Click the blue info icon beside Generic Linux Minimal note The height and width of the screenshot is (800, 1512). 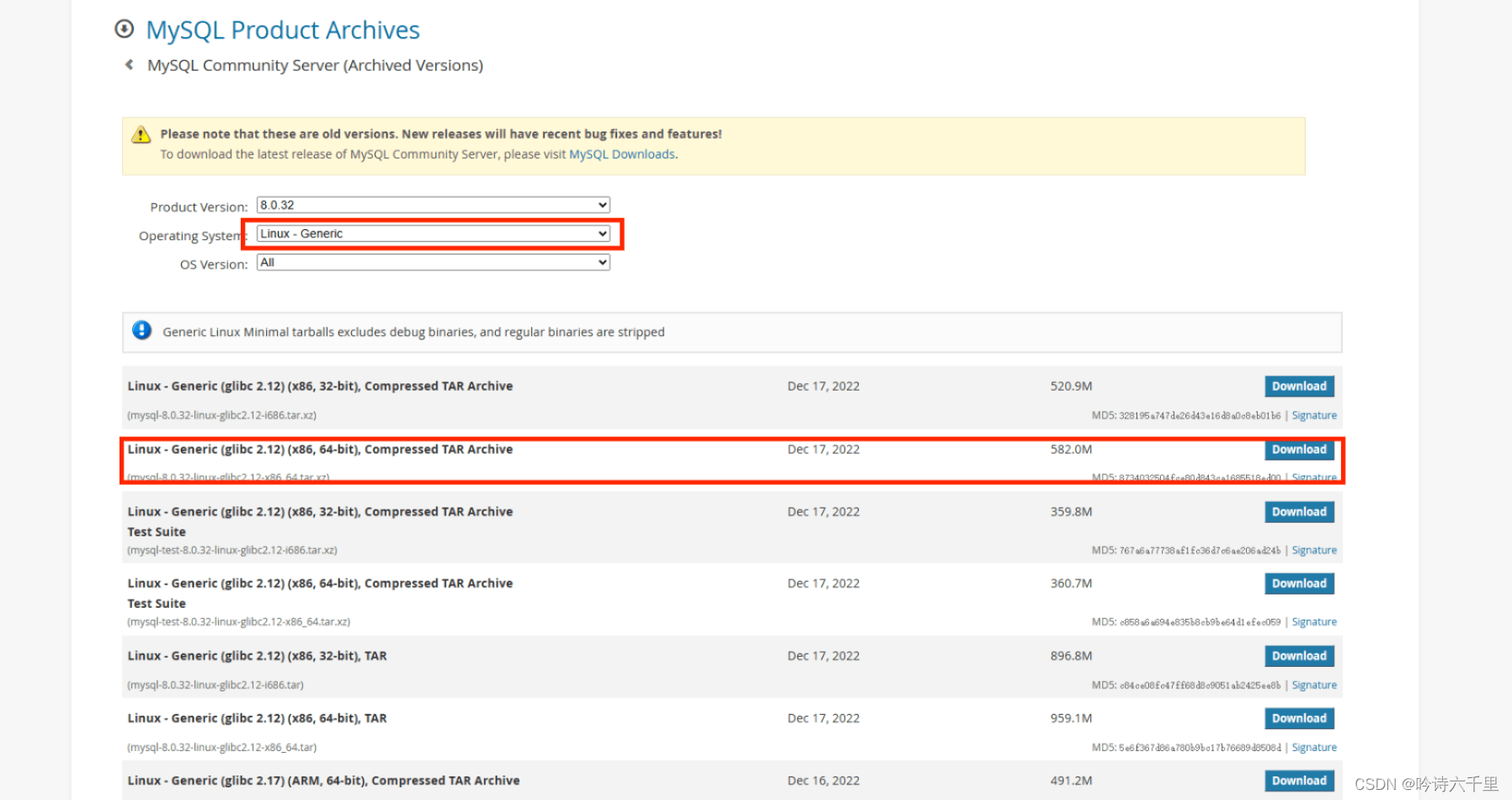click(141, 330)
